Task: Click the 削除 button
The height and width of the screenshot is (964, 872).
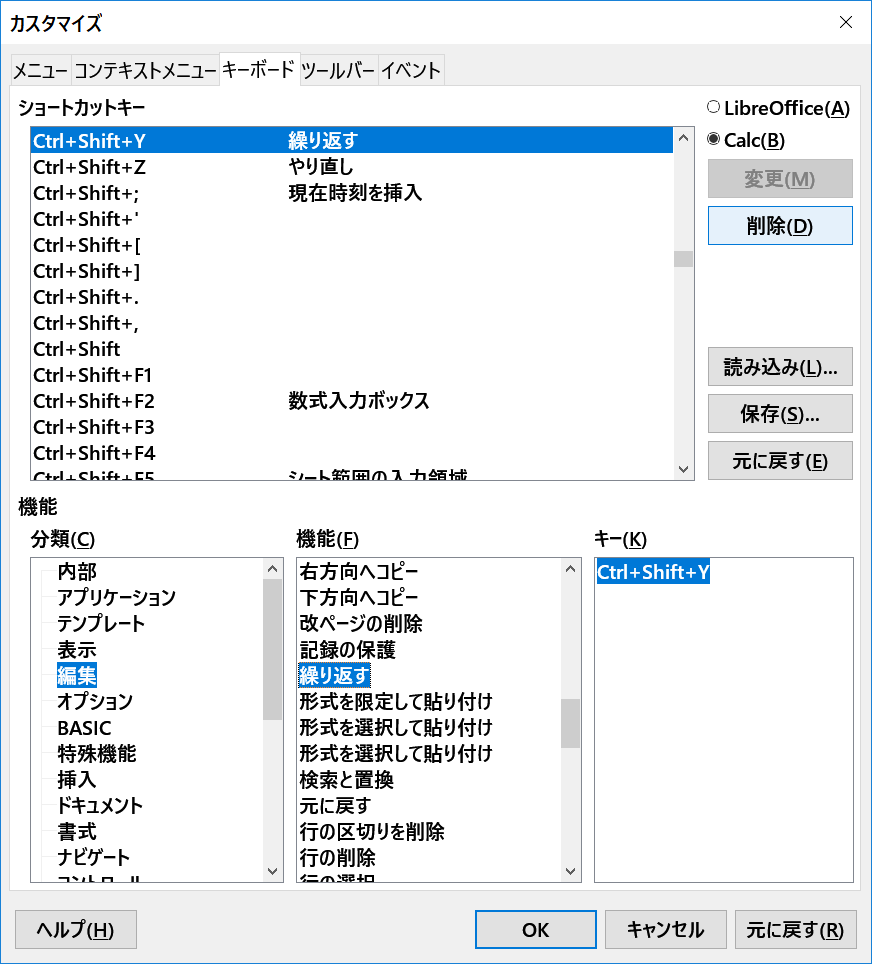Action: pyautogui.click(x=780, y=226)
